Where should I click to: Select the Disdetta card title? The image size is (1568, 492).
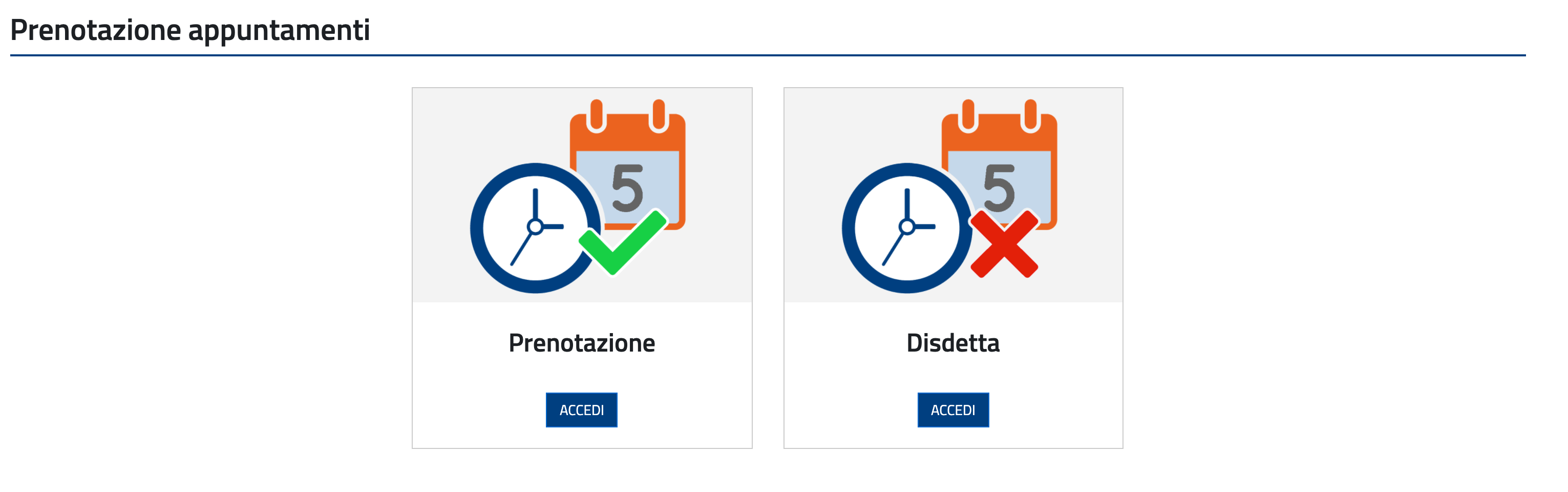[x=953, y=343]
